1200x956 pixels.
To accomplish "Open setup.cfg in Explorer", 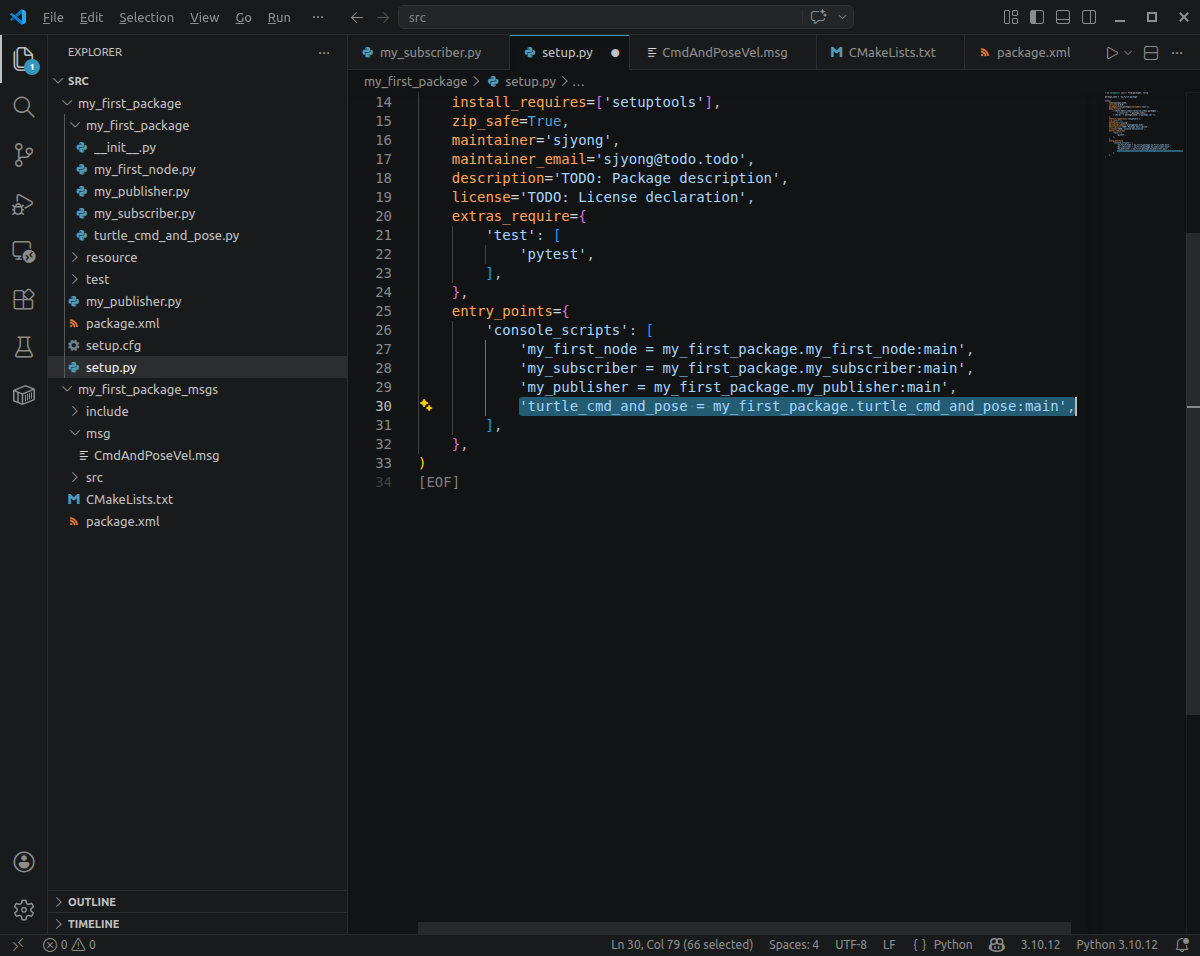I will tap(113, 345).
